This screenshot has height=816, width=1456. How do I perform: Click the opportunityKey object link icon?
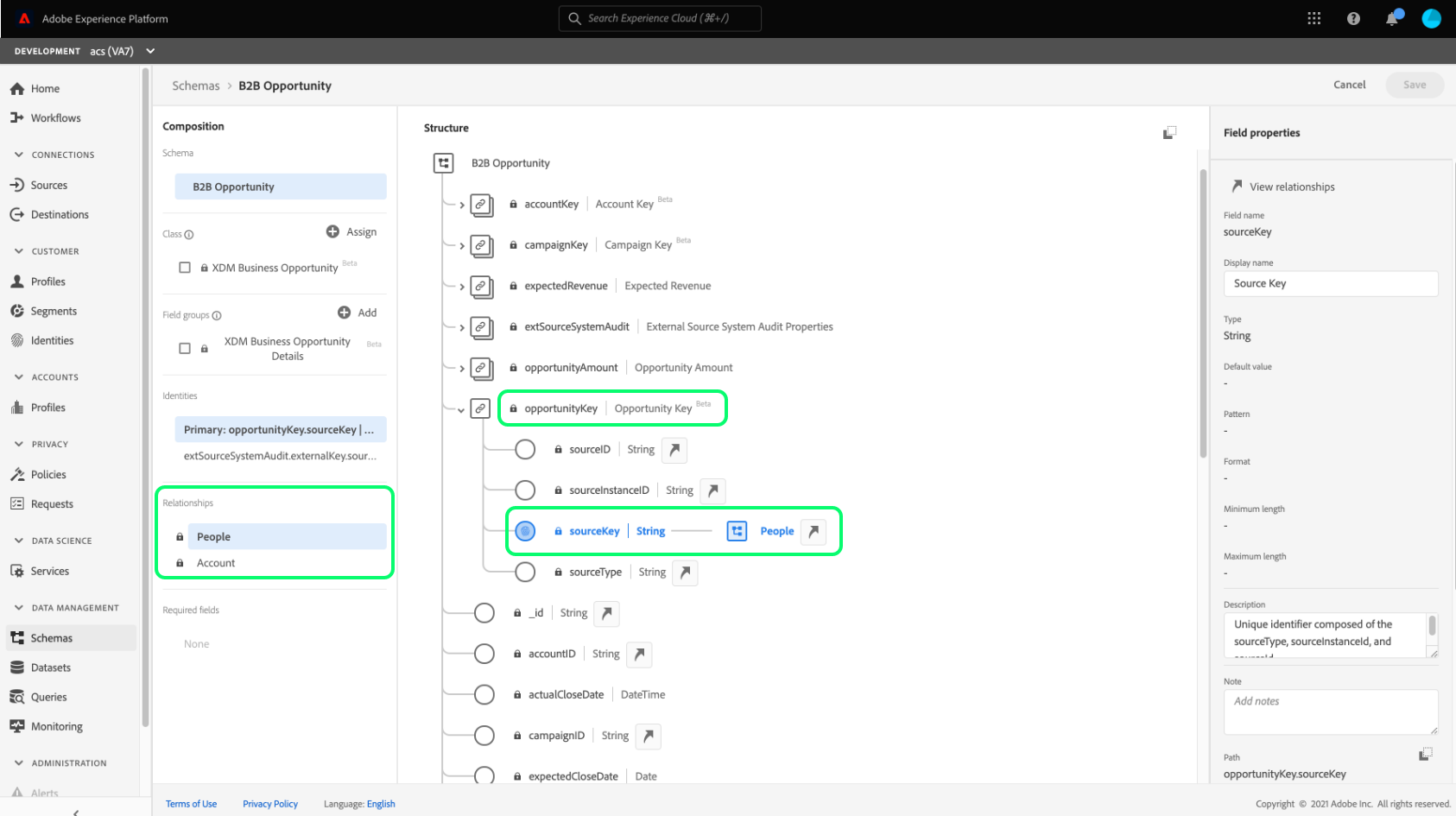(481, 408)
